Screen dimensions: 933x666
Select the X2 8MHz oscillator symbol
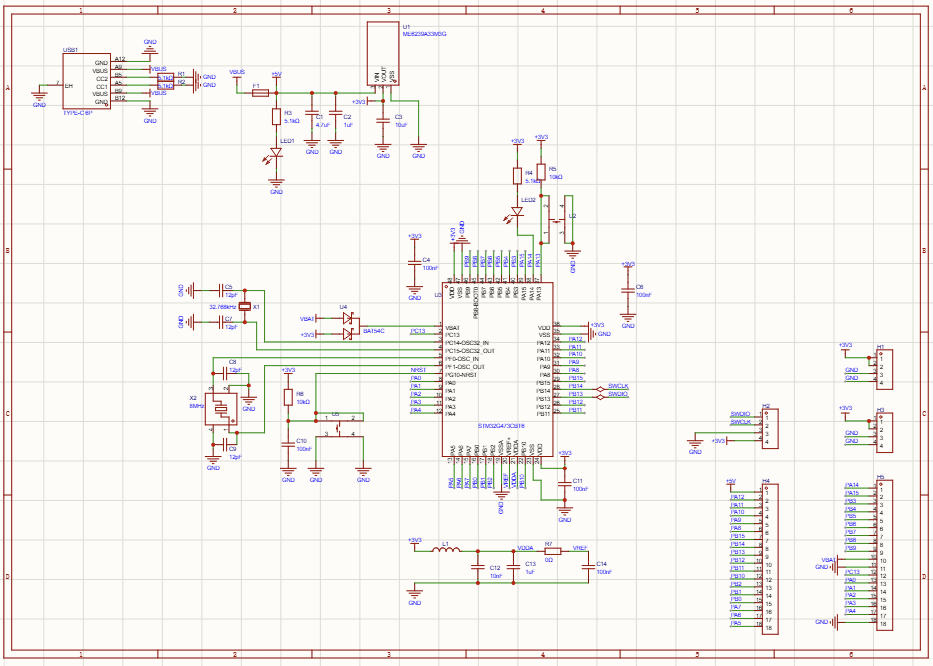point(217,407)
